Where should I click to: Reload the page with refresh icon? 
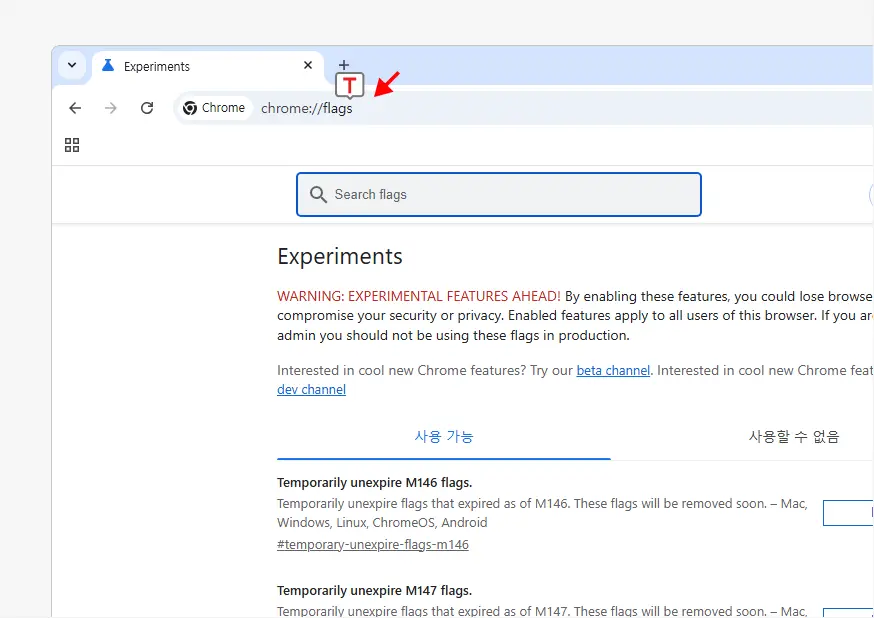point(147,108)
